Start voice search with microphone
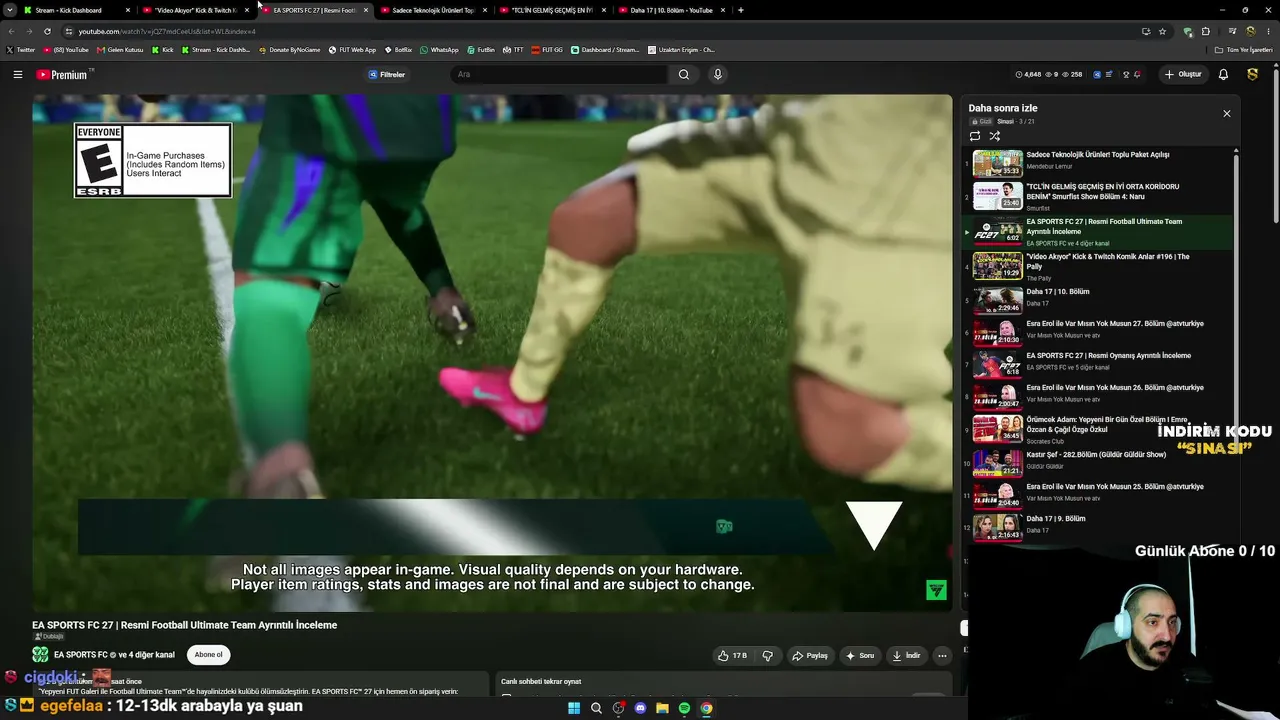This screenshot has width=1280, height=720. 717,74
